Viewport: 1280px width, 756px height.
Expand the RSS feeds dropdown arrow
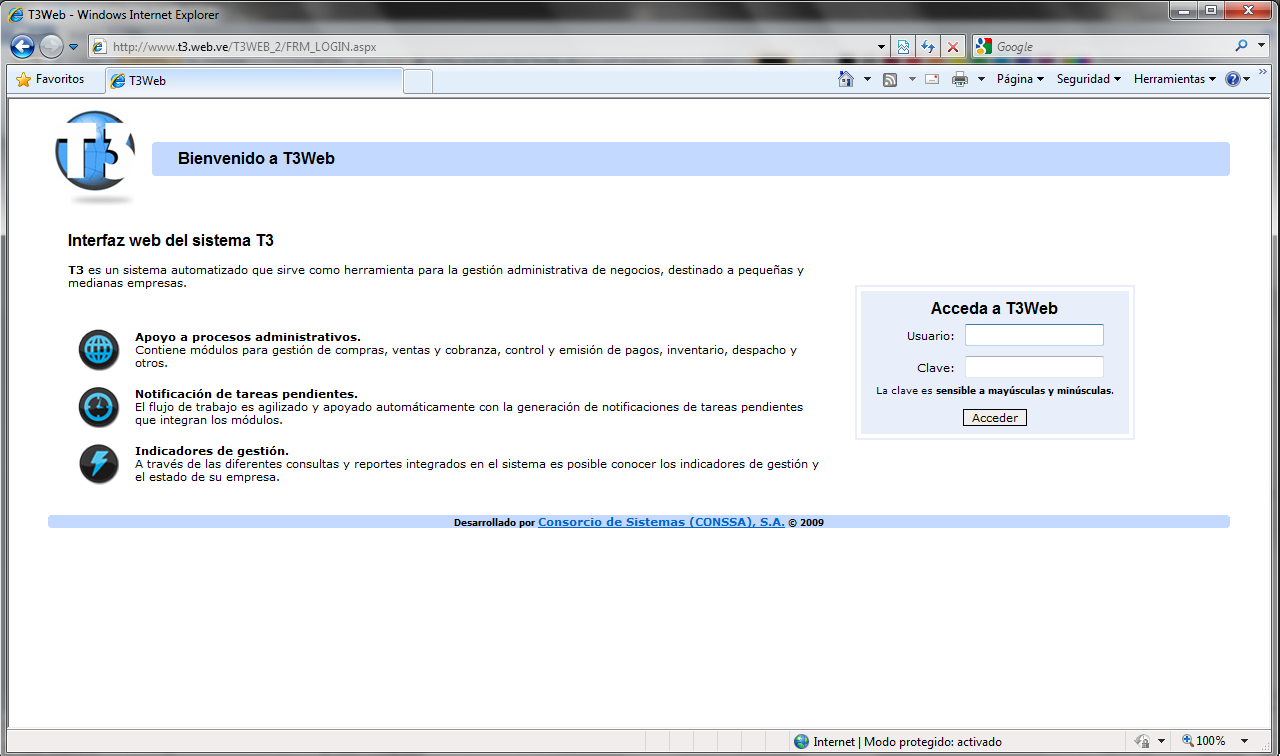point(912,79)
